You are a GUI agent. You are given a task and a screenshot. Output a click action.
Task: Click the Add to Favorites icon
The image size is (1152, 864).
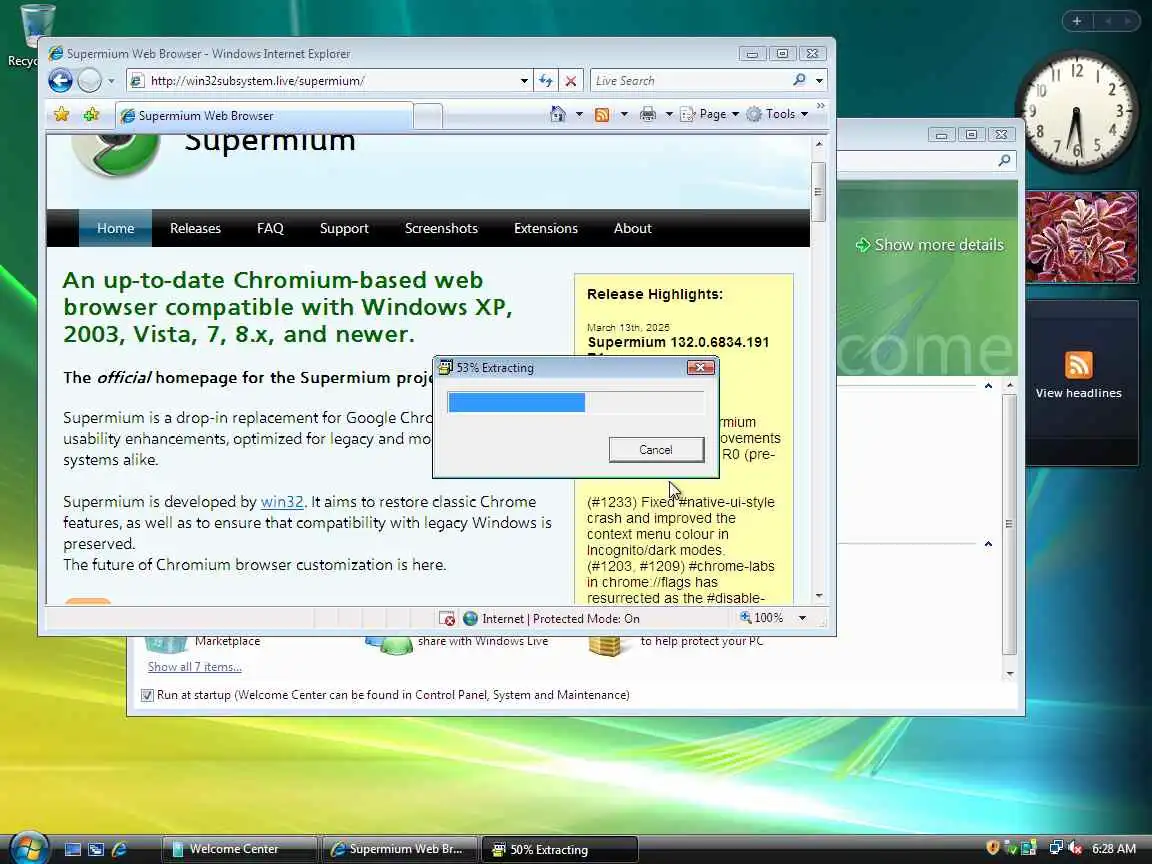[x=91, y=115]
